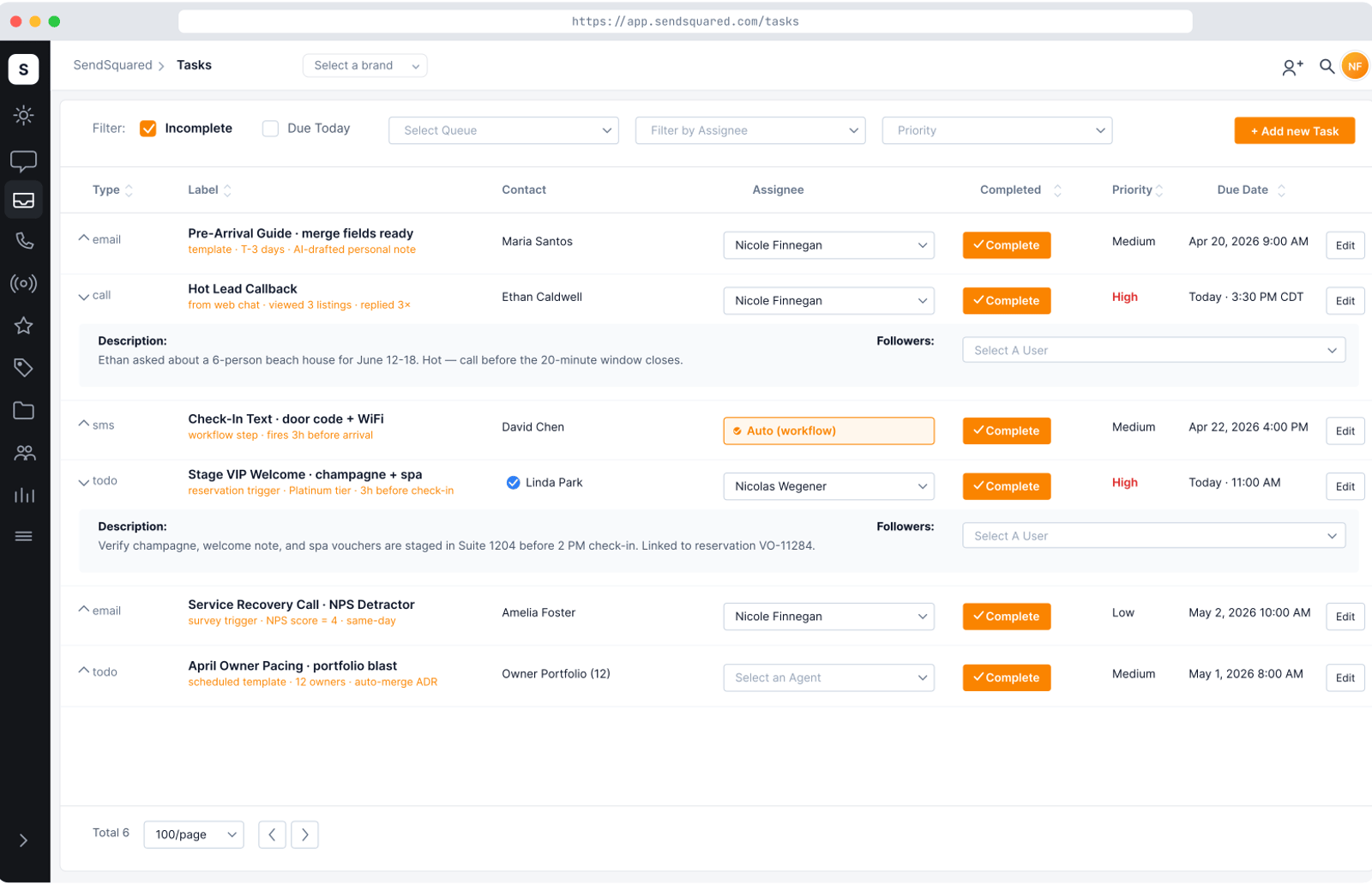Open the tags sidebar icon
The image size is (1372, 885).
(x=23, y=368)
